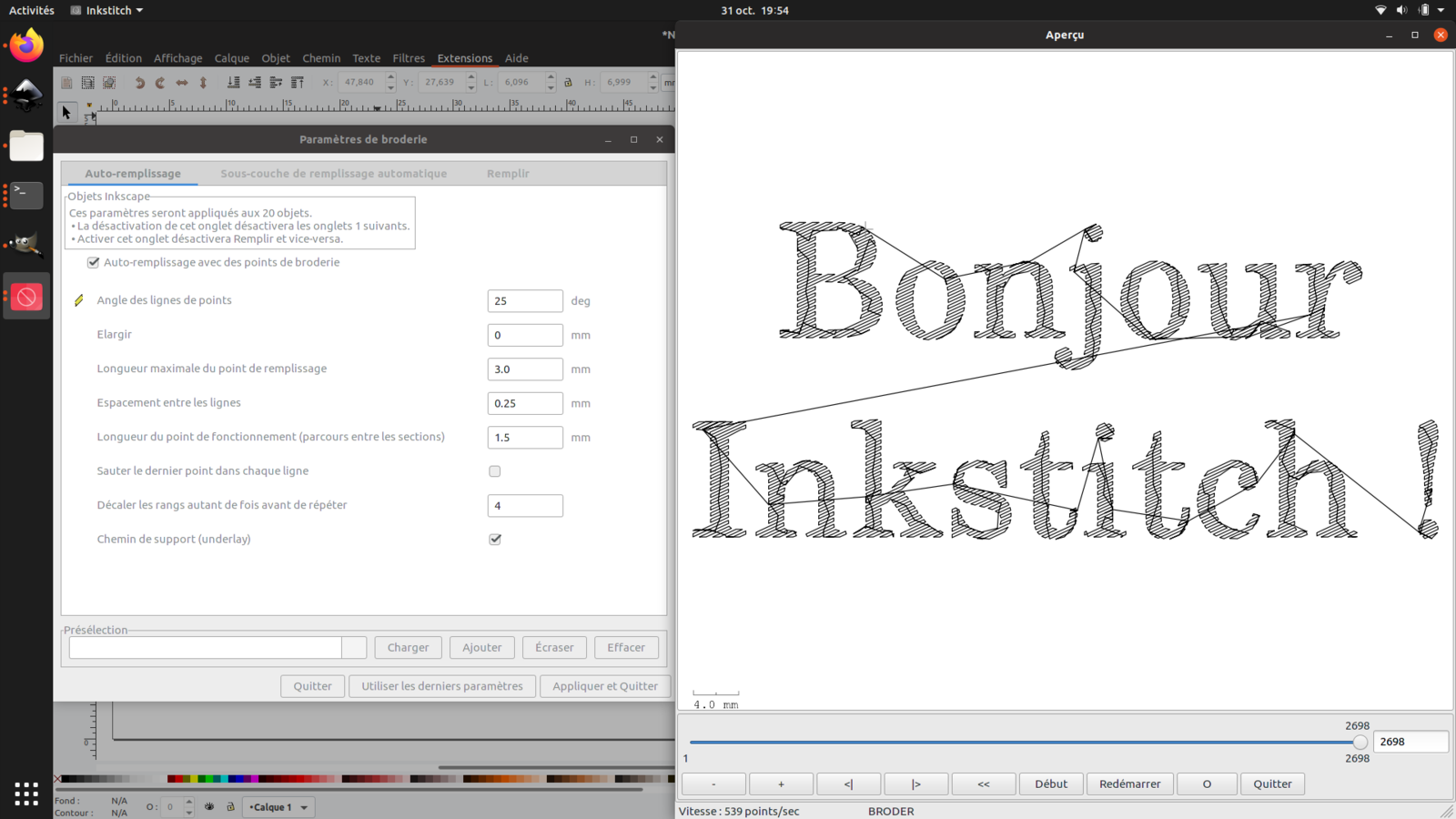Disable Chemin de support (underlay) checkbox

pos(495,540)
